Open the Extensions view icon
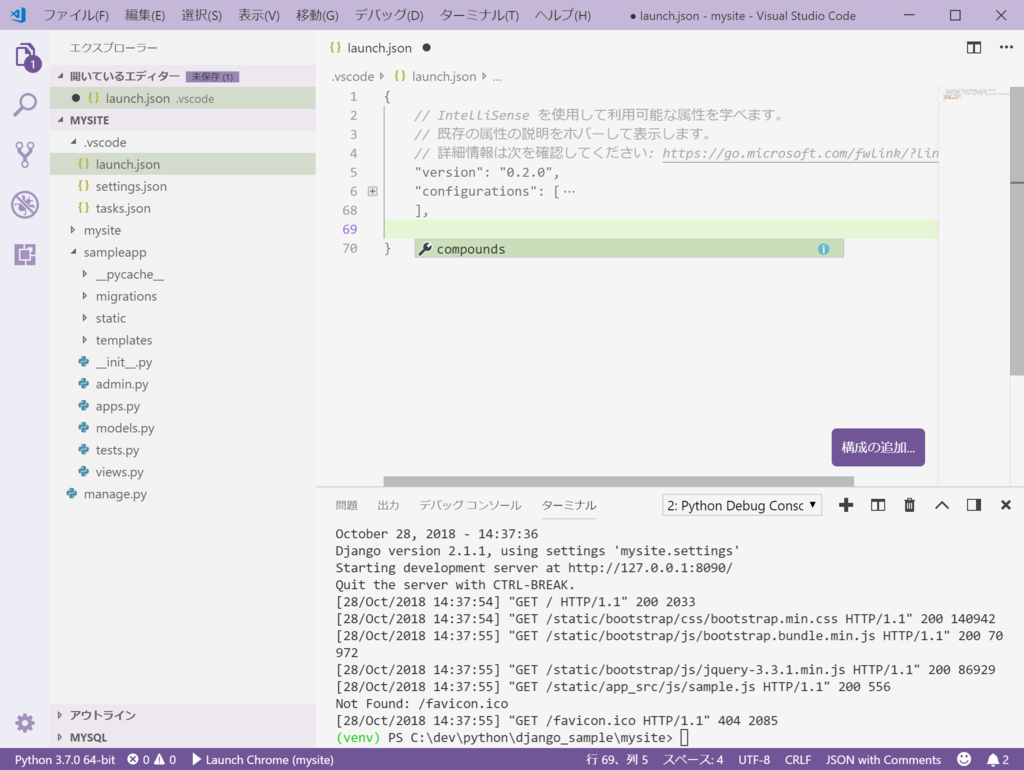 [25, 255]
